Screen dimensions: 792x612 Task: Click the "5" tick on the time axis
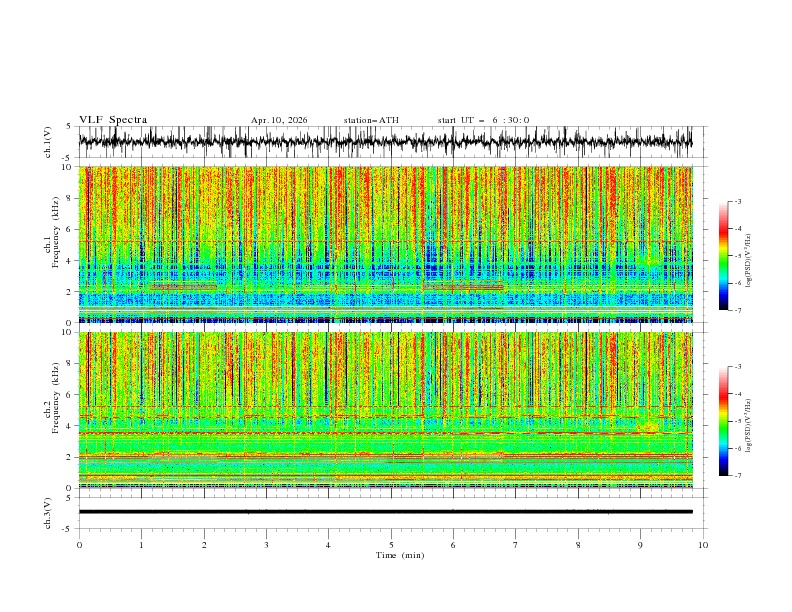391,545
